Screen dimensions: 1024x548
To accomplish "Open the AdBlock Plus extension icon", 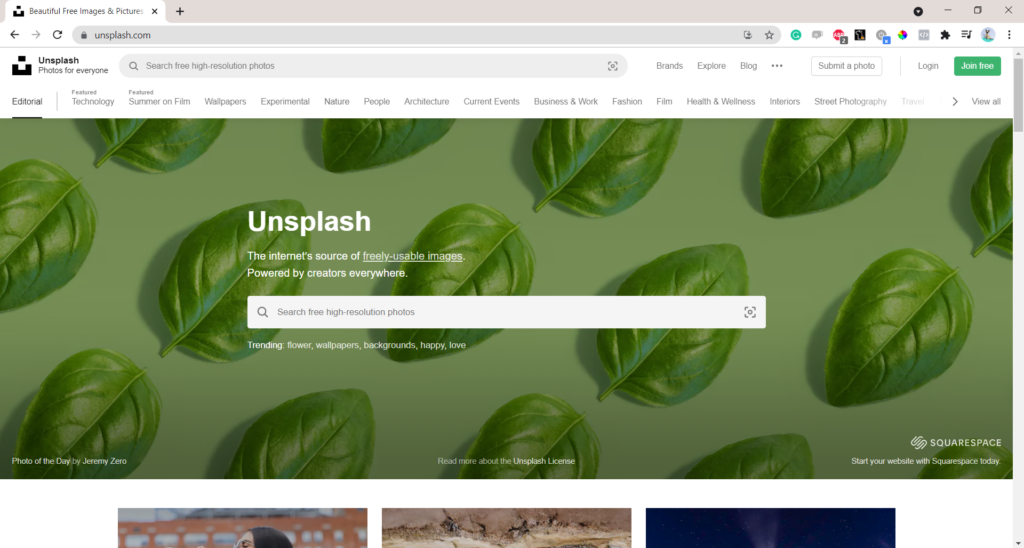I will click(839, 35).
